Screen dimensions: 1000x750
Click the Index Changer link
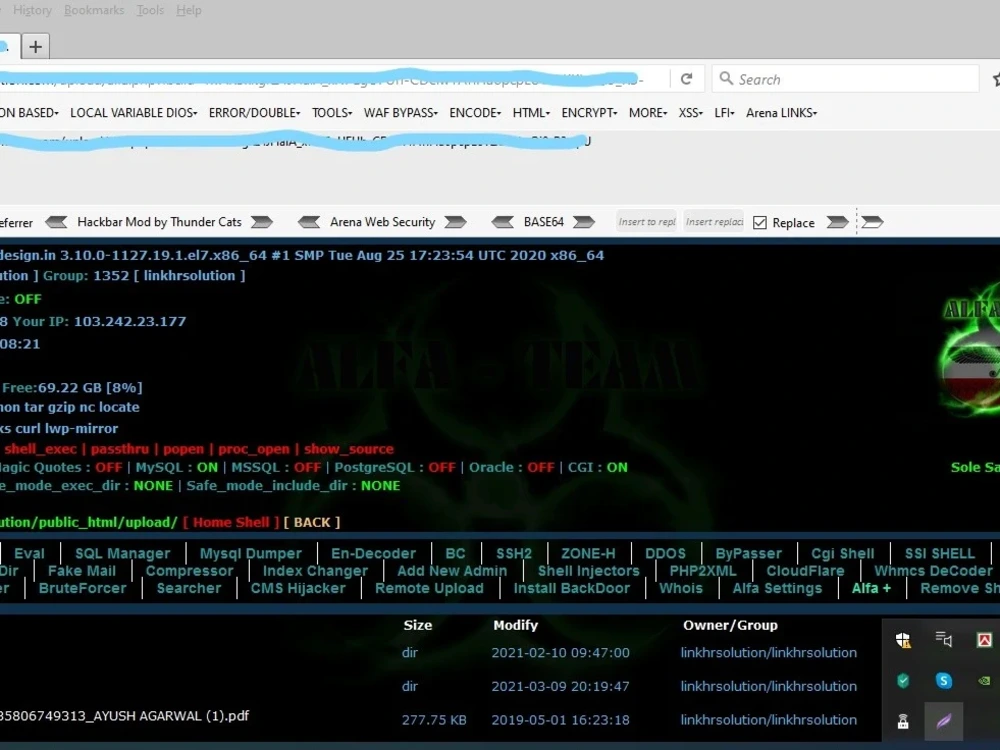(x=315, y=571)
